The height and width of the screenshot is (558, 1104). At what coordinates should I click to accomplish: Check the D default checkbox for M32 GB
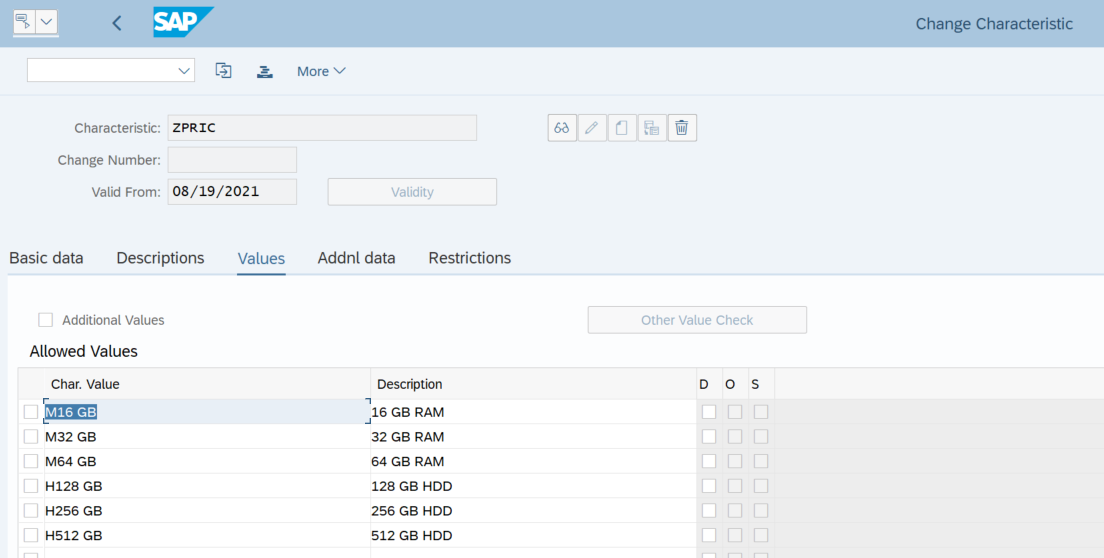(x=709, y=436)
